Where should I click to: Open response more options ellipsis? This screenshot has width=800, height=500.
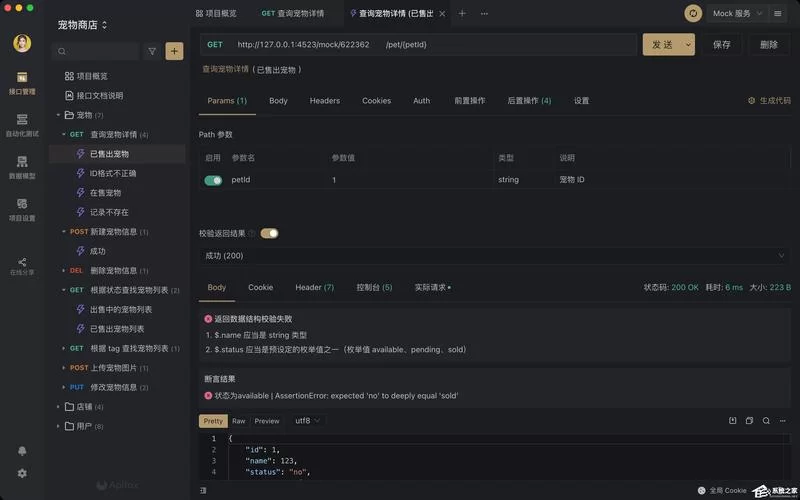(783, 420)
